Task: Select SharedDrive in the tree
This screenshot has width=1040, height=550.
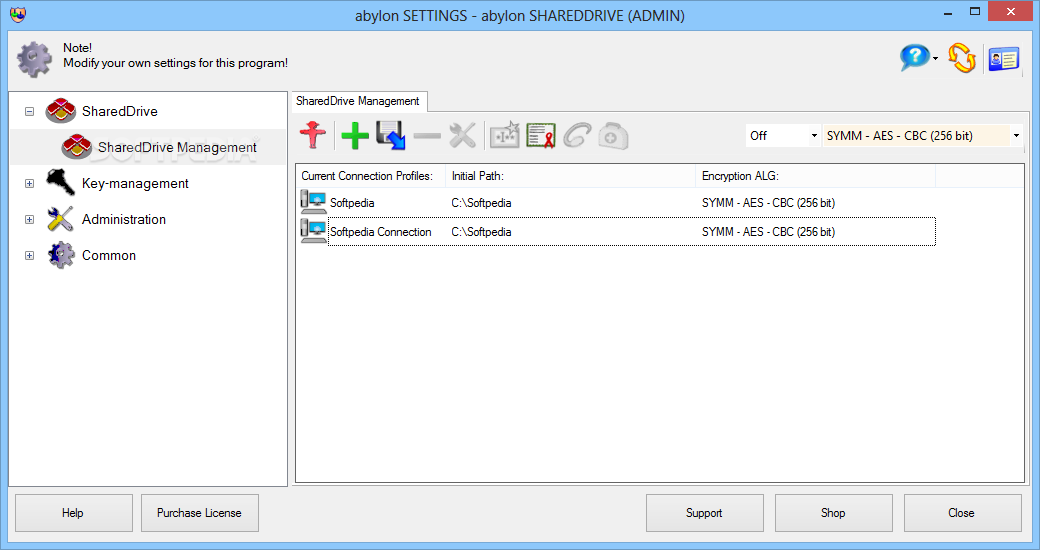Action: pyautogui.click(x=119, y=111)
